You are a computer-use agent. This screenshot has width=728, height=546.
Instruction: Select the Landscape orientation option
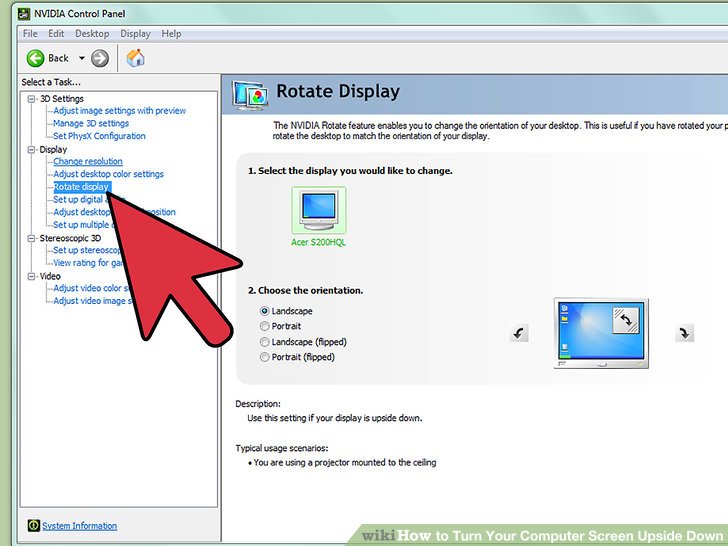tap(286, 311)
